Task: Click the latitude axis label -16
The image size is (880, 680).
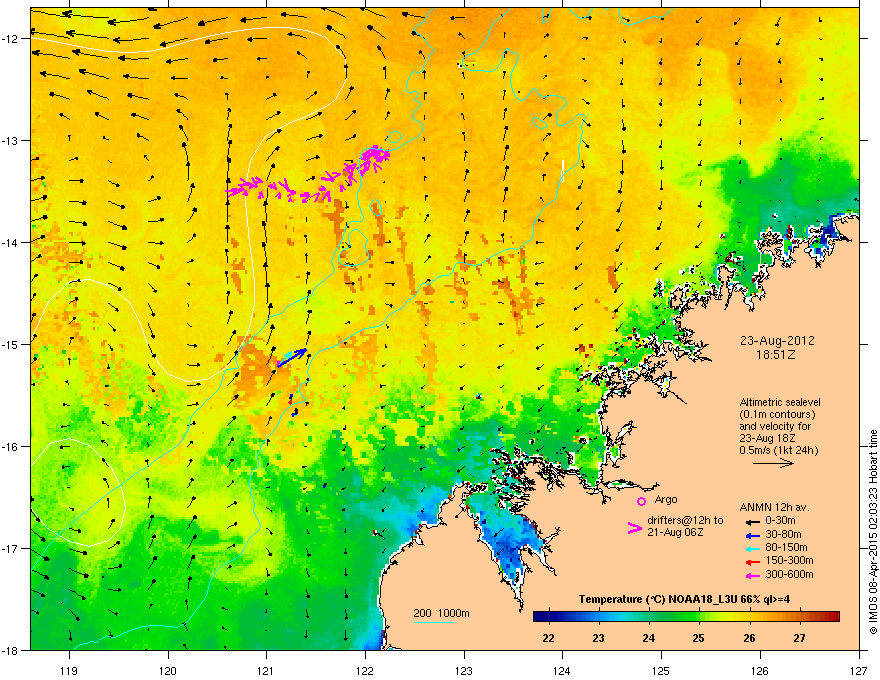Action: [11, 447]
